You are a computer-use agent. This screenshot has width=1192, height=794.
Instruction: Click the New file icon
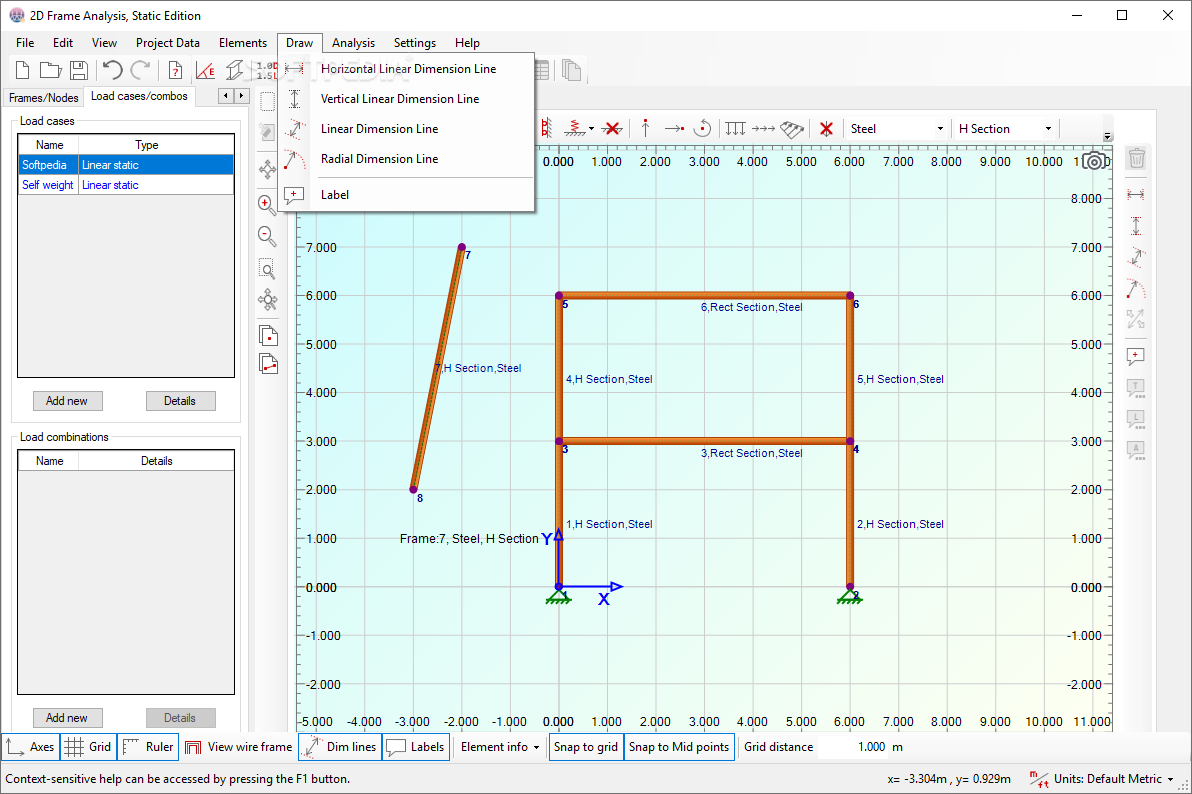(x=22, y=71)
